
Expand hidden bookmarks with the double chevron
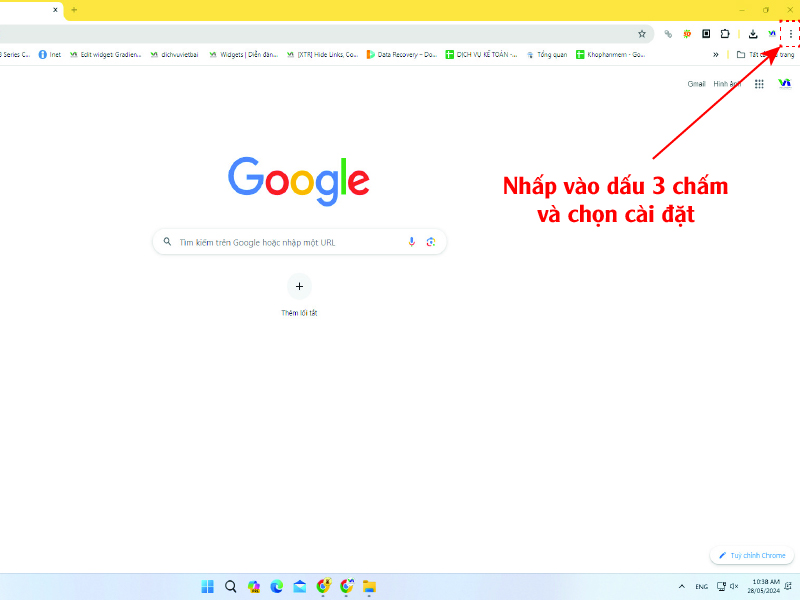[716, 55]
